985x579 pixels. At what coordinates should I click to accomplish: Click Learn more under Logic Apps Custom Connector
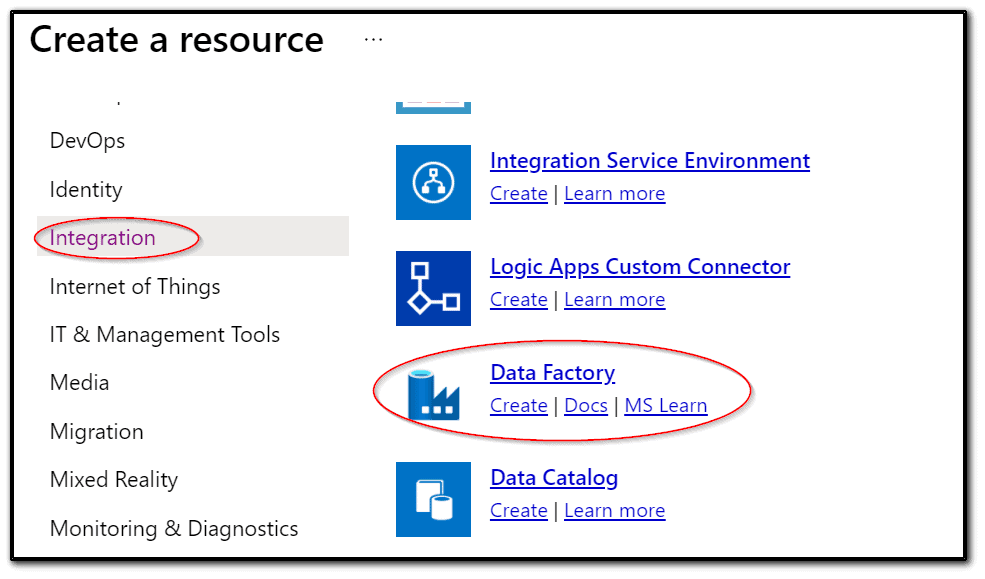pos(614,299)
